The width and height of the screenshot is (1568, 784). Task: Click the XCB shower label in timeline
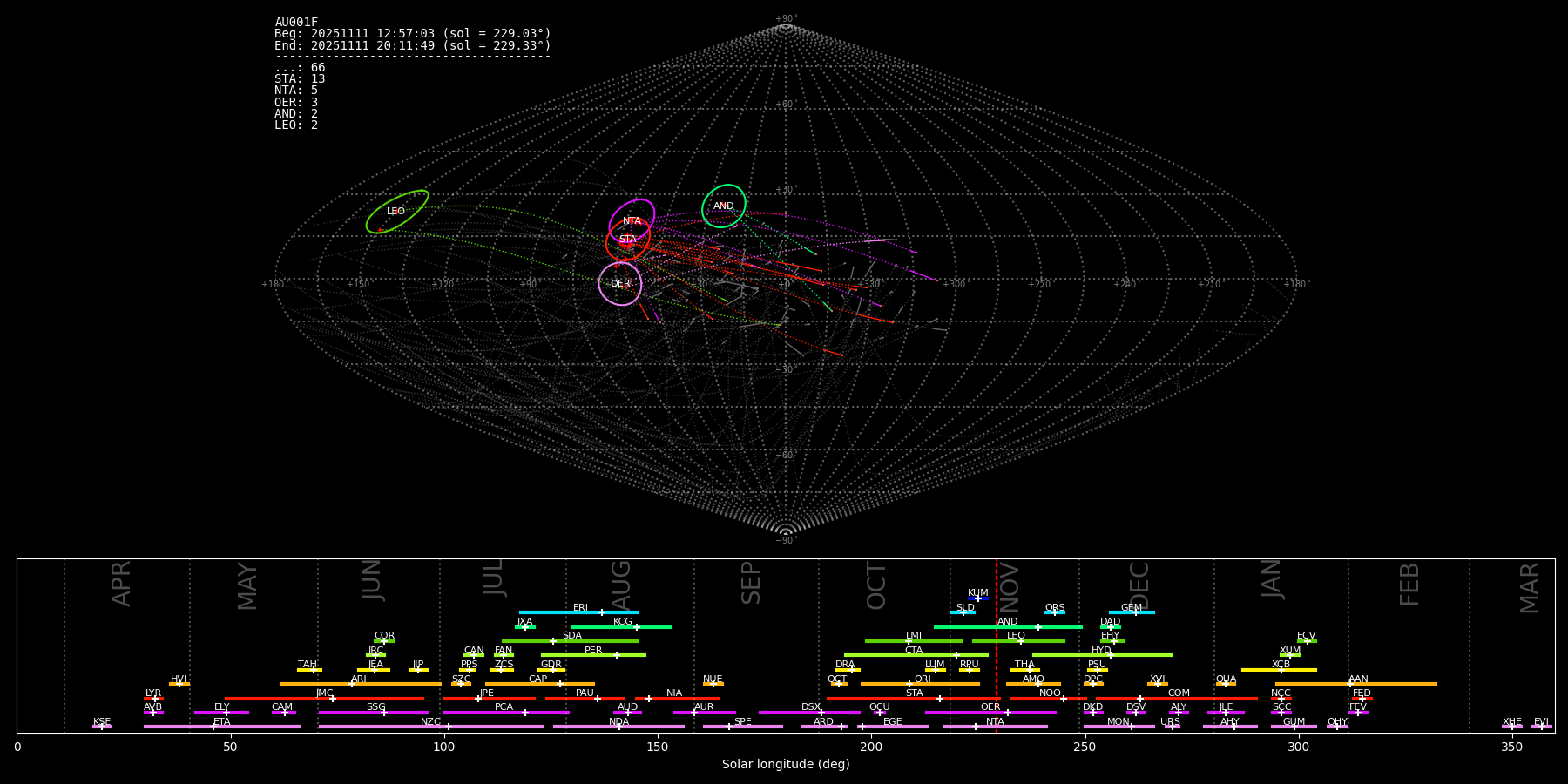click(1281, 665)
